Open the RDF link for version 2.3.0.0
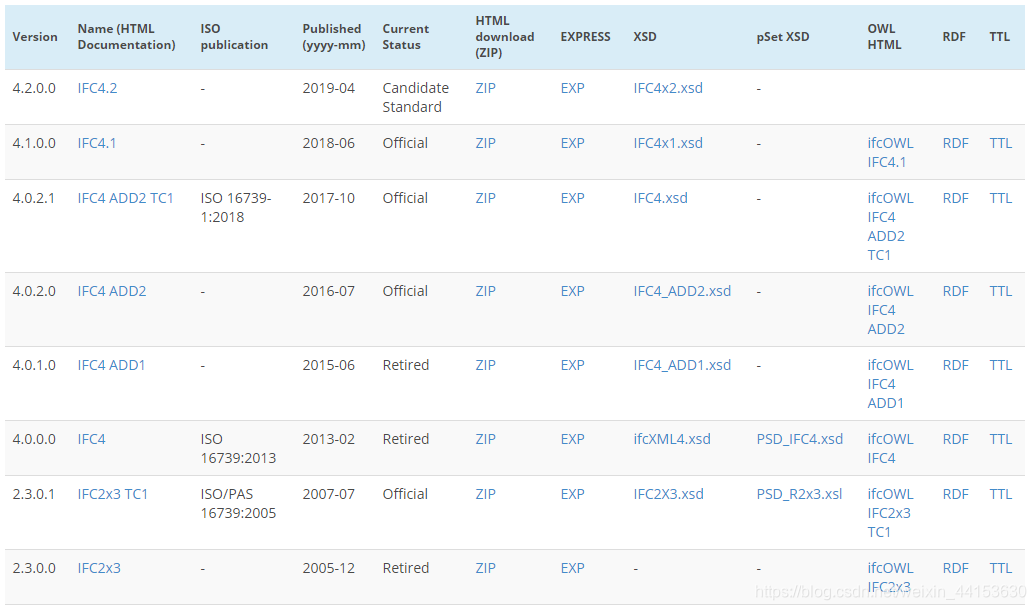 click(x=955, y=568)
